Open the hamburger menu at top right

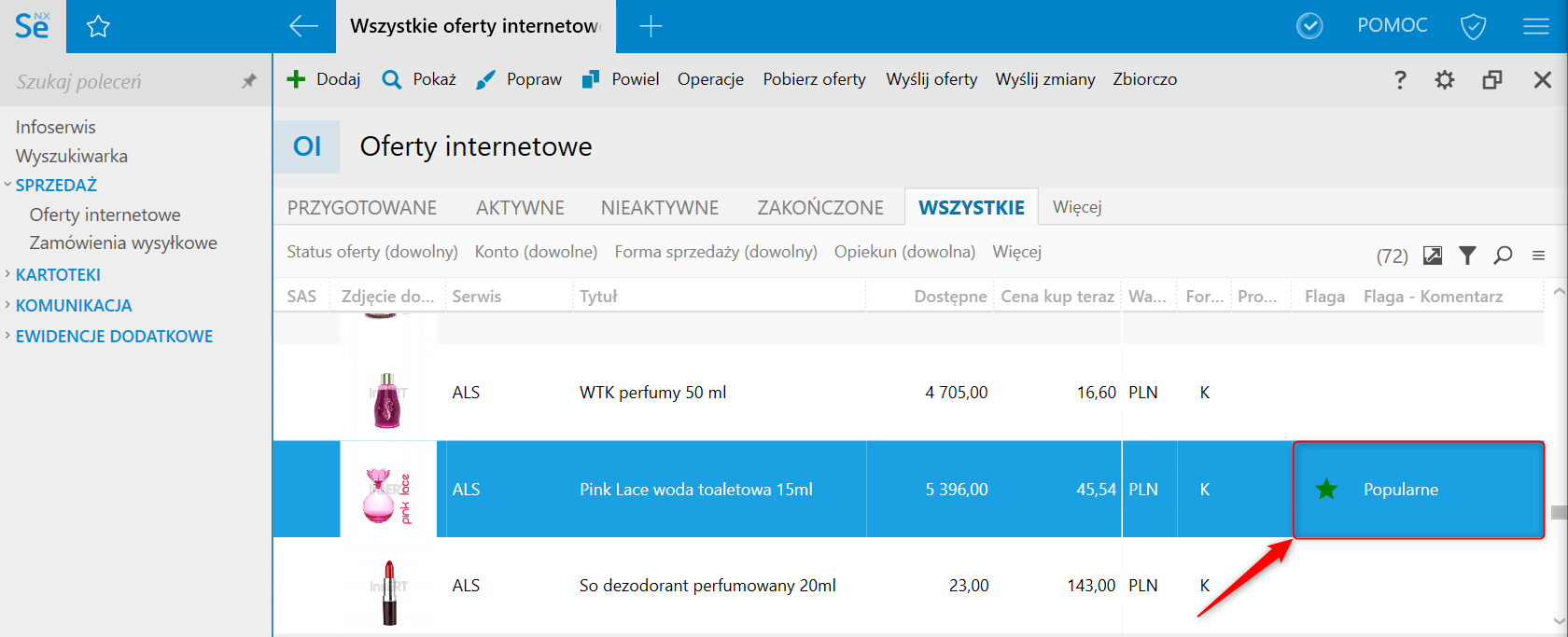tap(1535, 26)
